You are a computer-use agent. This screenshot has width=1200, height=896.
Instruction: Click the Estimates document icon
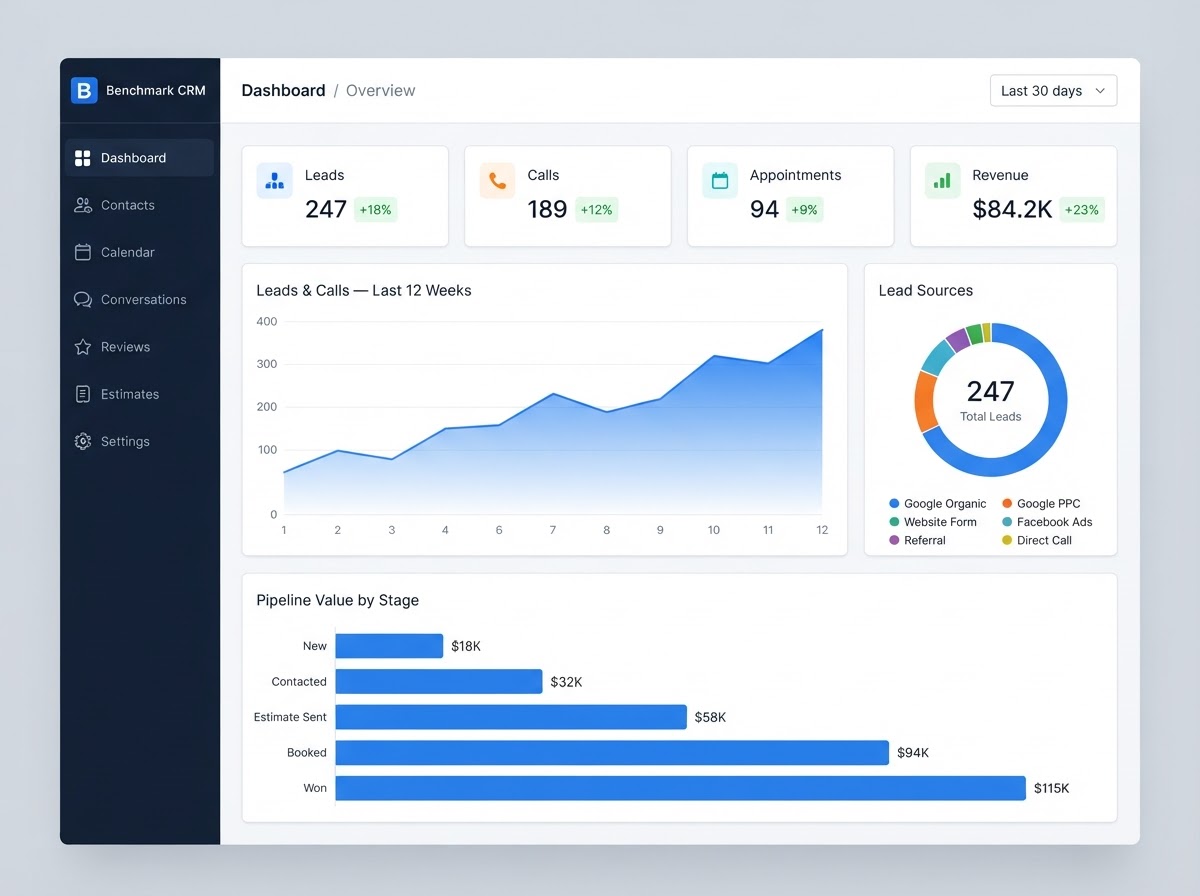pos(83,394)
